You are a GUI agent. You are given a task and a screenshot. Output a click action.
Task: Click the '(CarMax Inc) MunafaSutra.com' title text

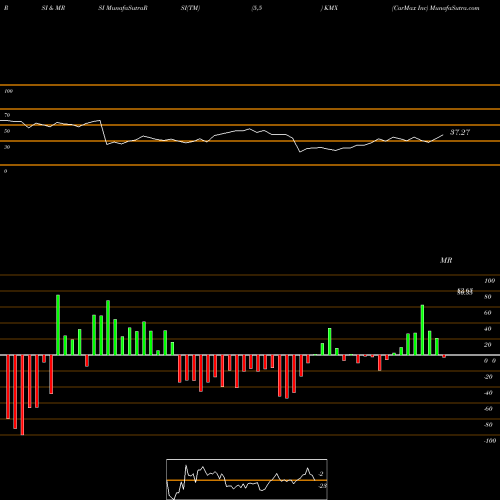pyautogui.click(x=436, y=8)
